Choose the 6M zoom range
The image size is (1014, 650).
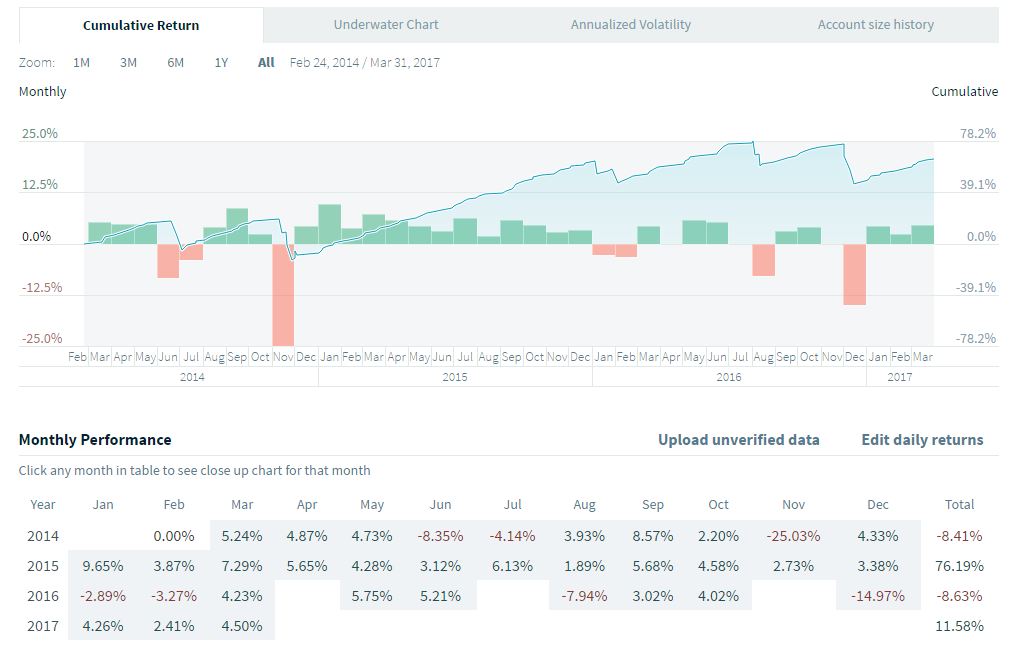tap(175, 63)
